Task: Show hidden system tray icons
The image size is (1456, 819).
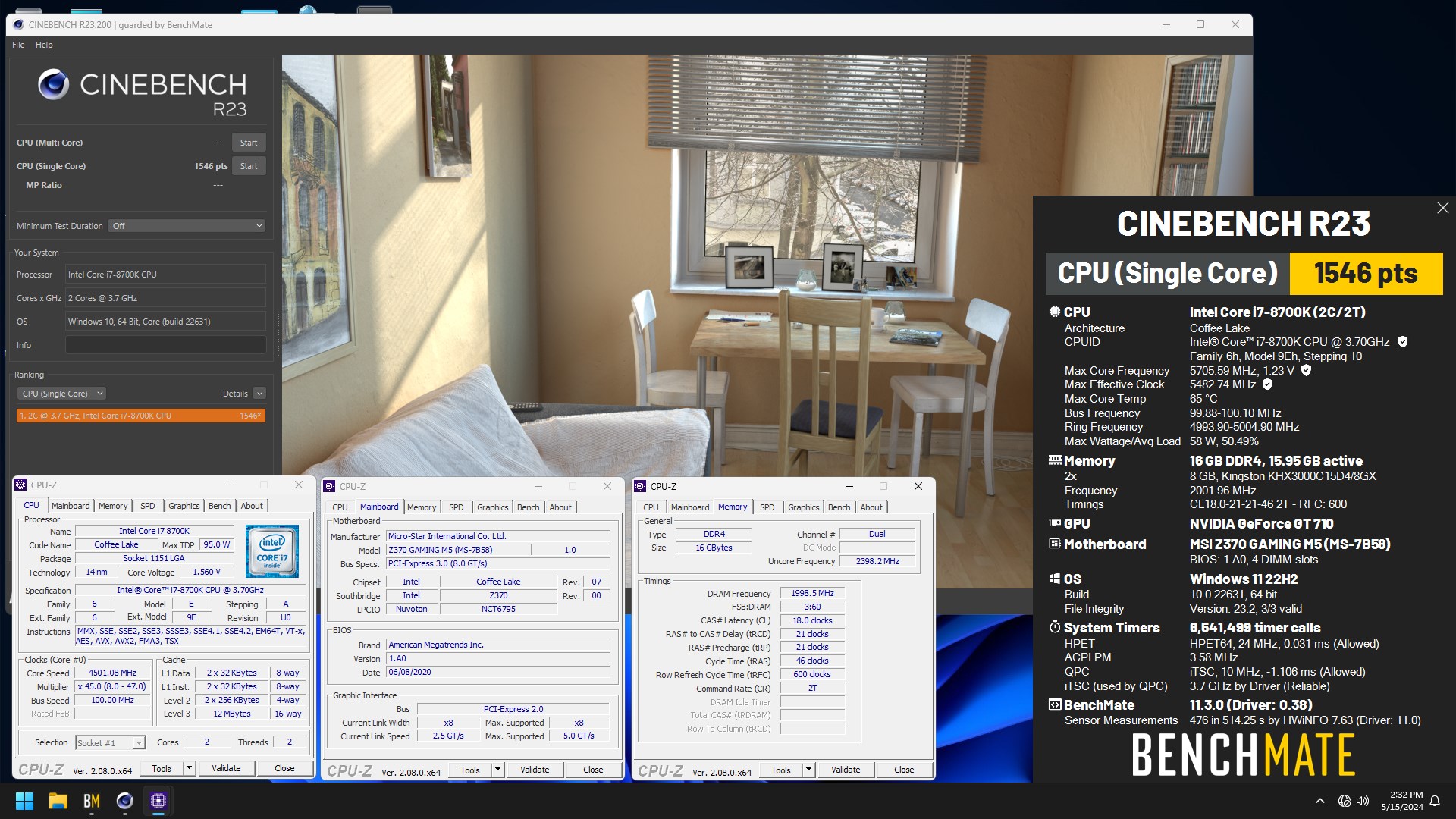Action: [1320, 801]
